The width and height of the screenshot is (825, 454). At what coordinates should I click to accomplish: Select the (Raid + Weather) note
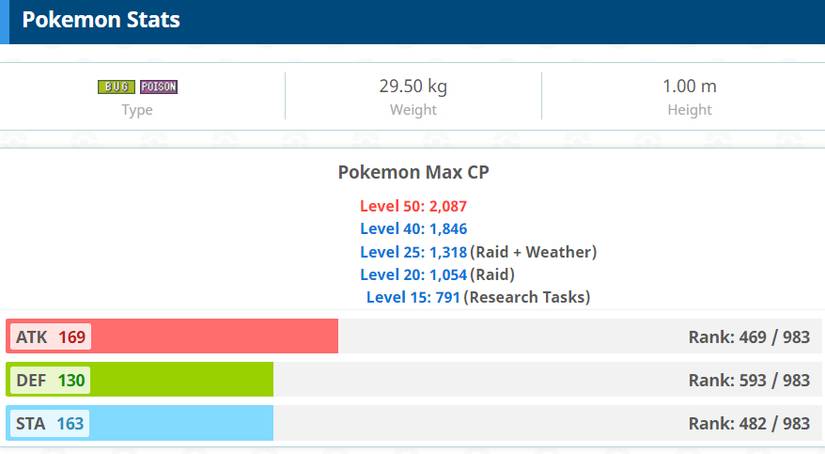point(534,252)
